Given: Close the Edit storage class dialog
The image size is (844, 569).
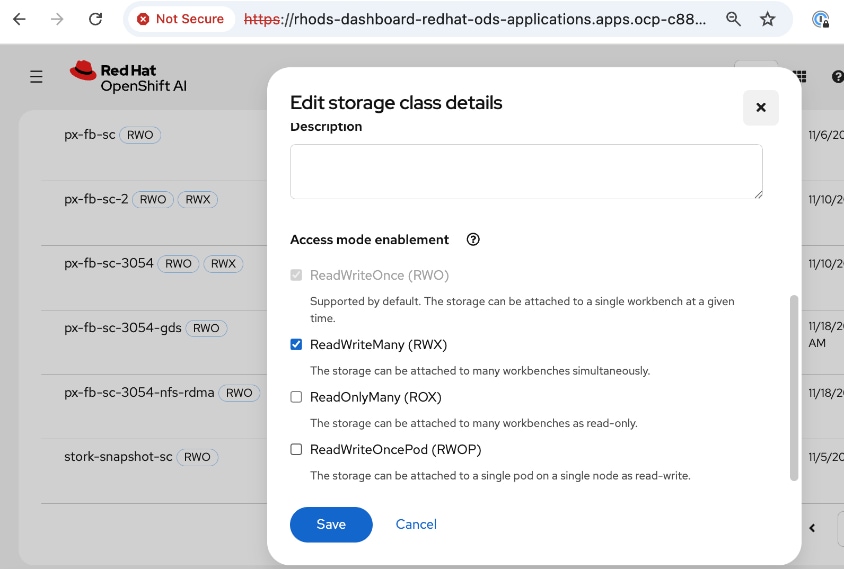Looking at the screenshot, I should pyautogui.click(x=760, y=107).
